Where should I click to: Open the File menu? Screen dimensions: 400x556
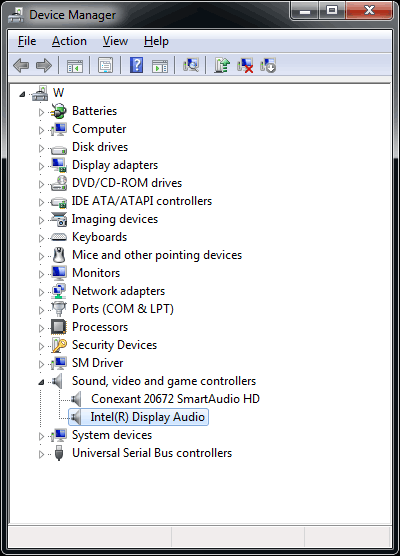pyautogui.click(x=27, y=41)
